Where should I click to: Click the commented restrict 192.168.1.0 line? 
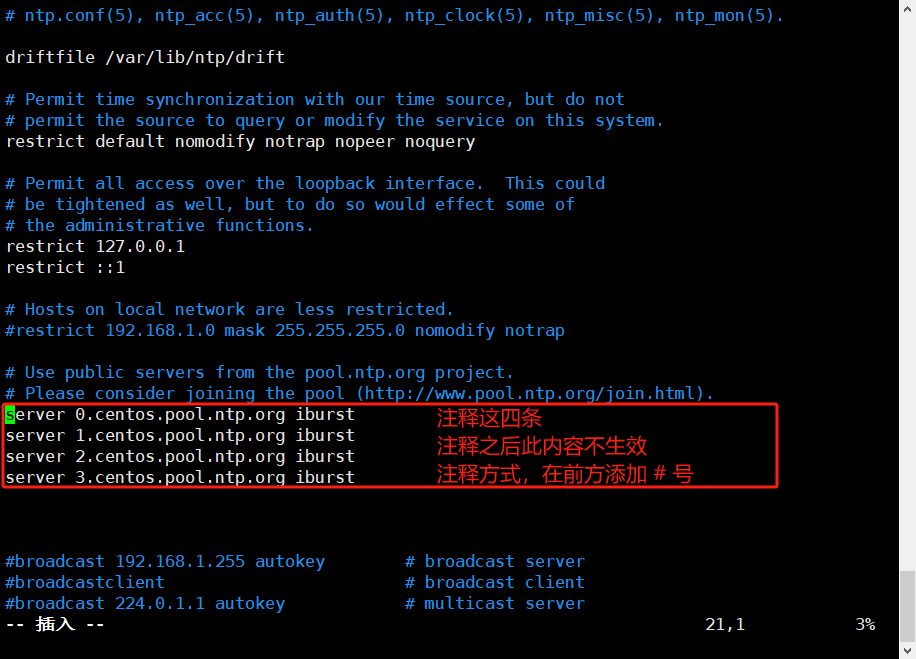pos(285,330)
